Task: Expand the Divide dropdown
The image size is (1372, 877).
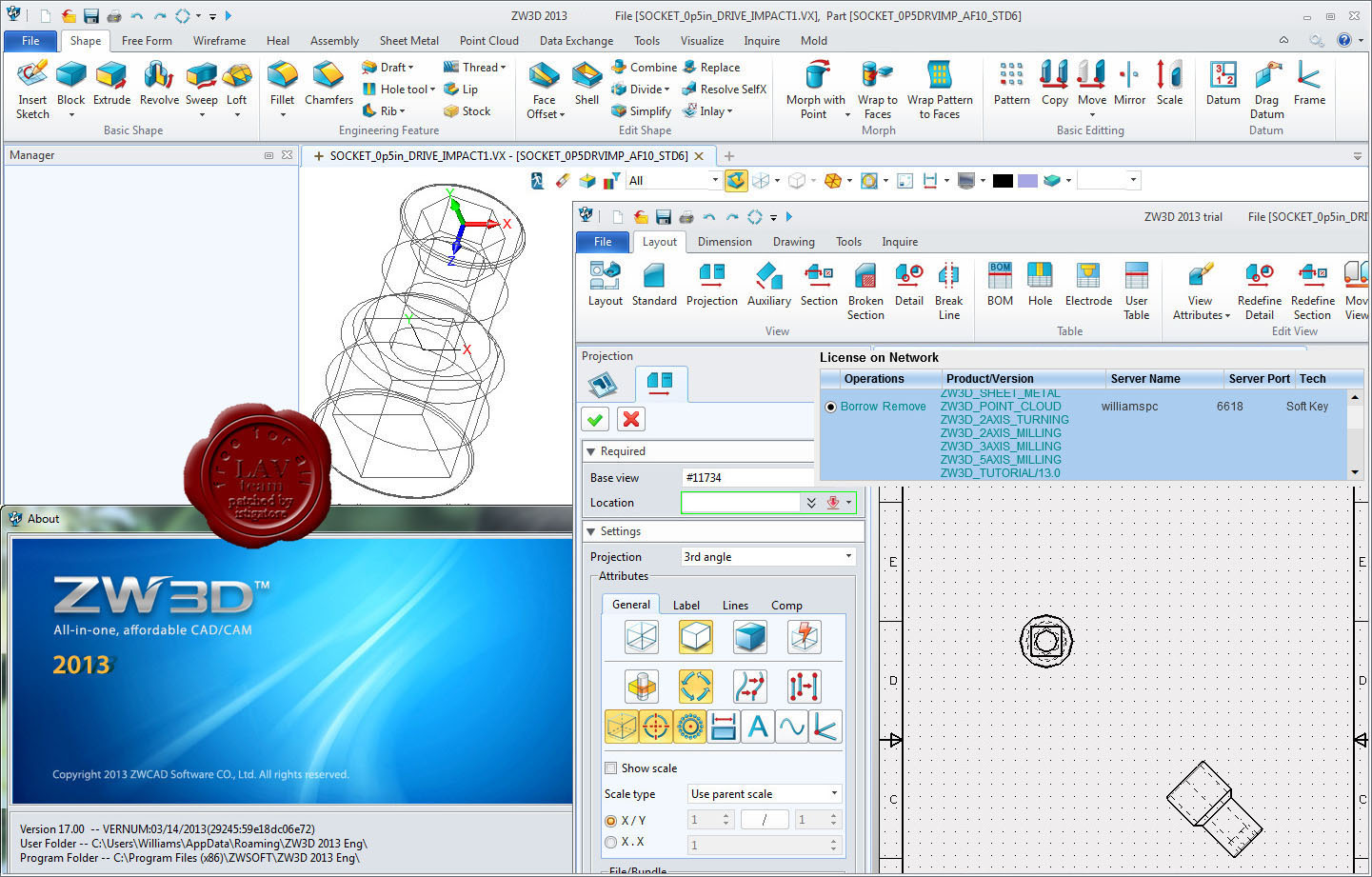Action: click(x=666, y=90)
